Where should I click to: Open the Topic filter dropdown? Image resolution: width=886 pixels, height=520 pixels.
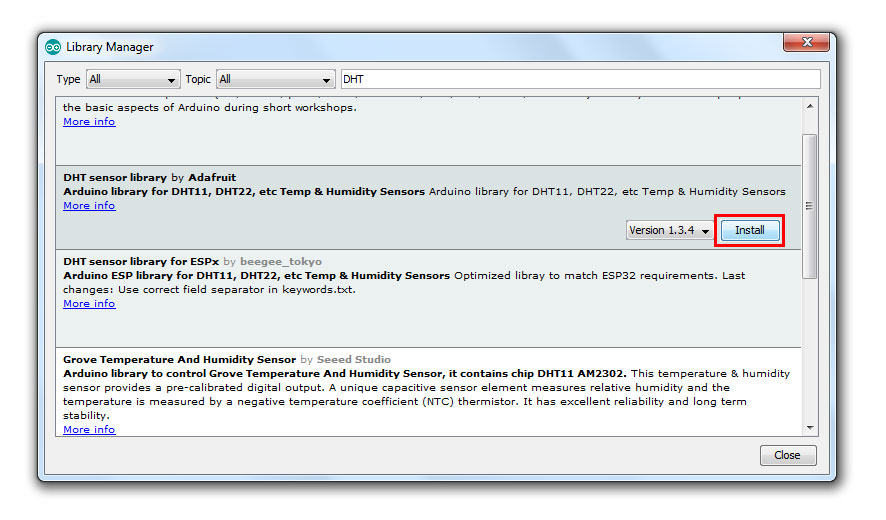pos(276,79)
